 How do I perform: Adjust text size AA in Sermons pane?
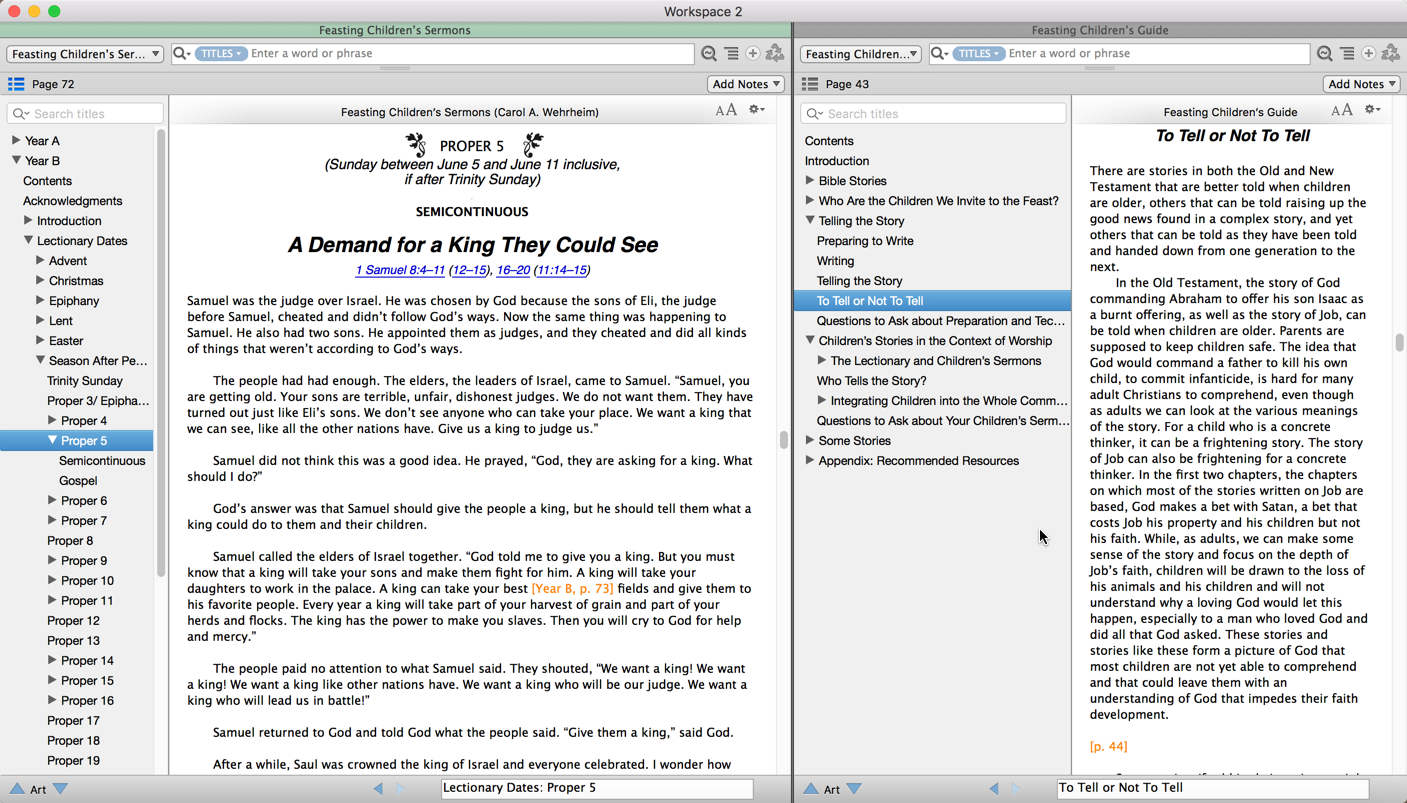point(726,111)
